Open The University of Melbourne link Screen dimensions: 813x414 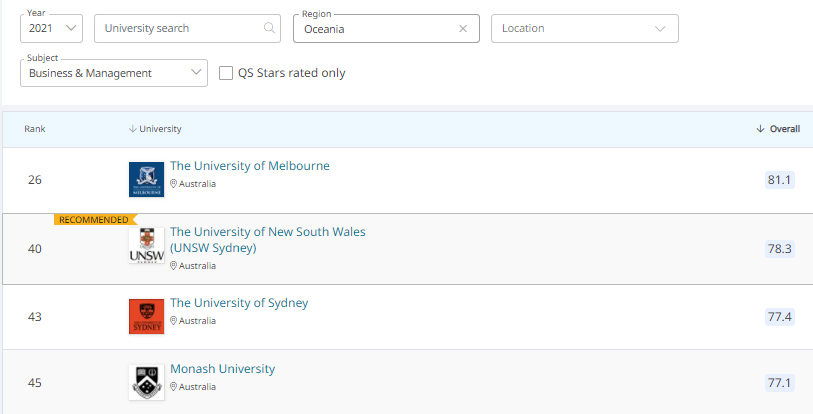pos(249,166)
